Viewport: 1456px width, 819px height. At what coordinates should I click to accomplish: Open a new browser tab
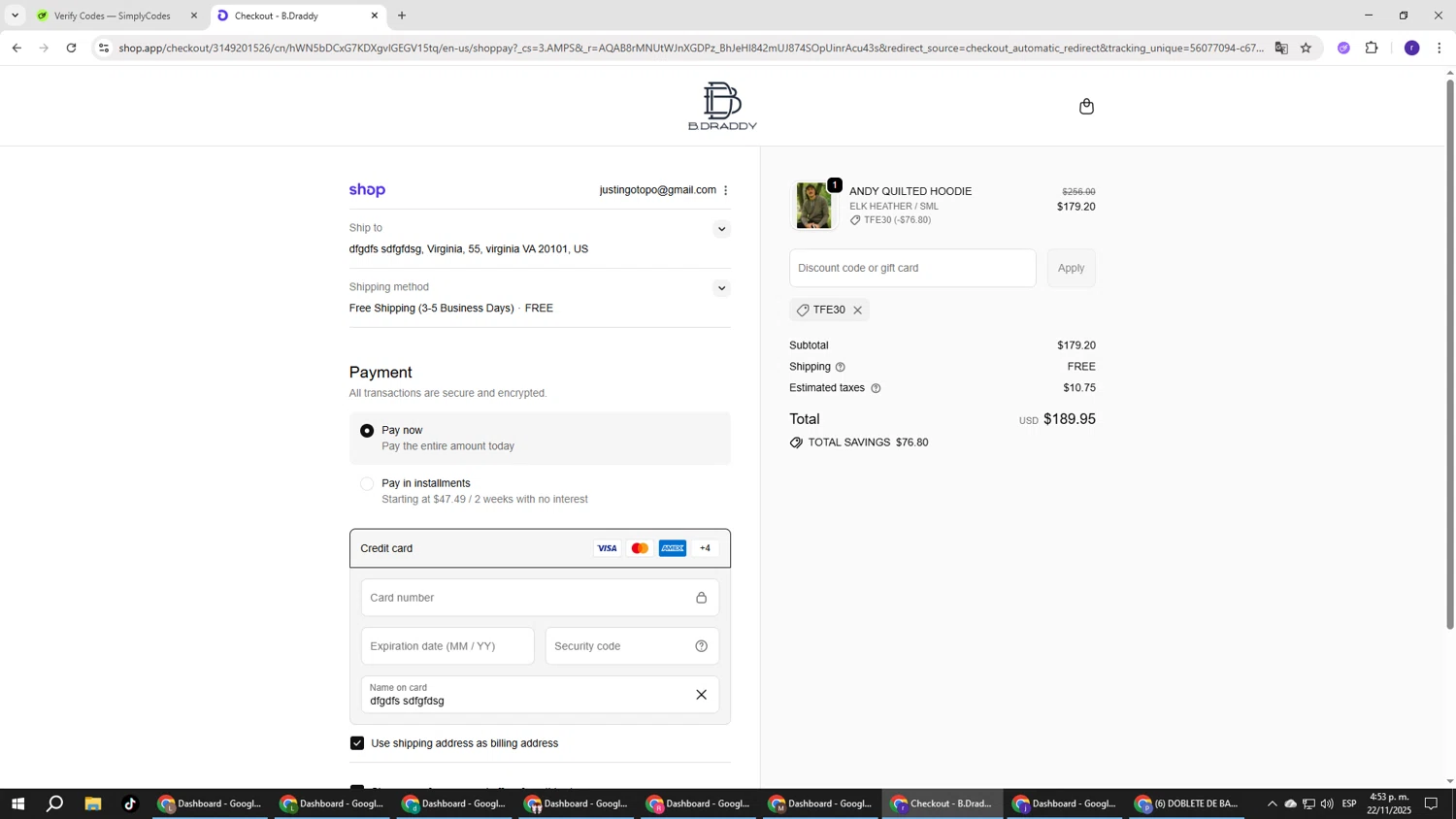tap(402, 16)
